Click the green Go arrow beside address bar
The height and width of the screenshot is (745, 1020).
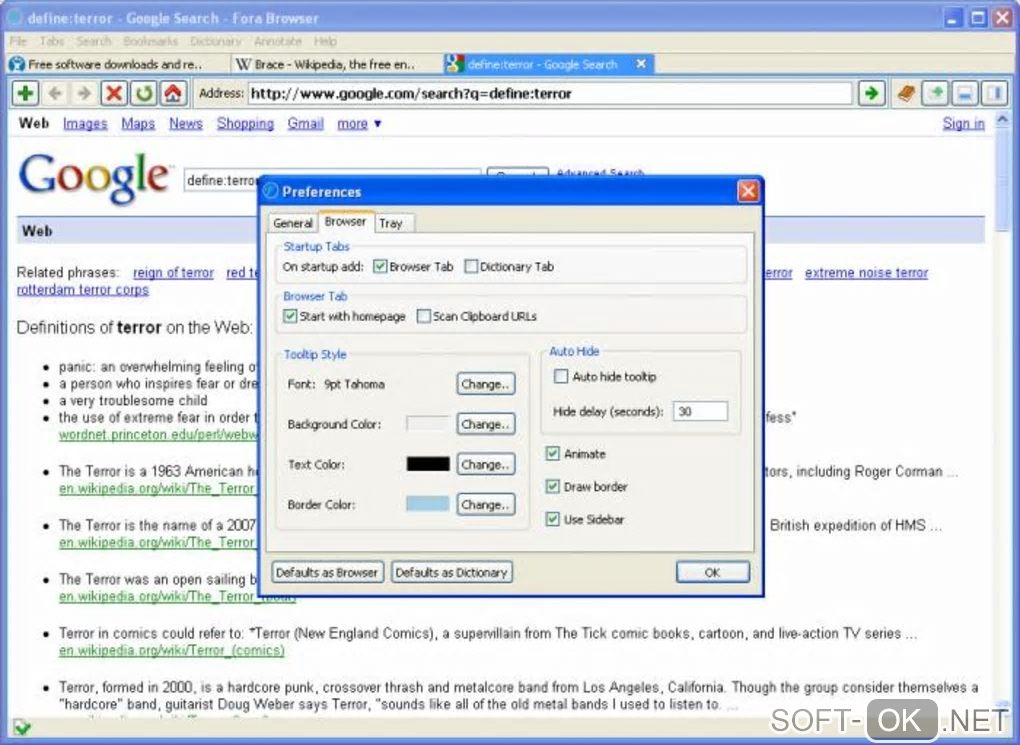click(872, 94)
